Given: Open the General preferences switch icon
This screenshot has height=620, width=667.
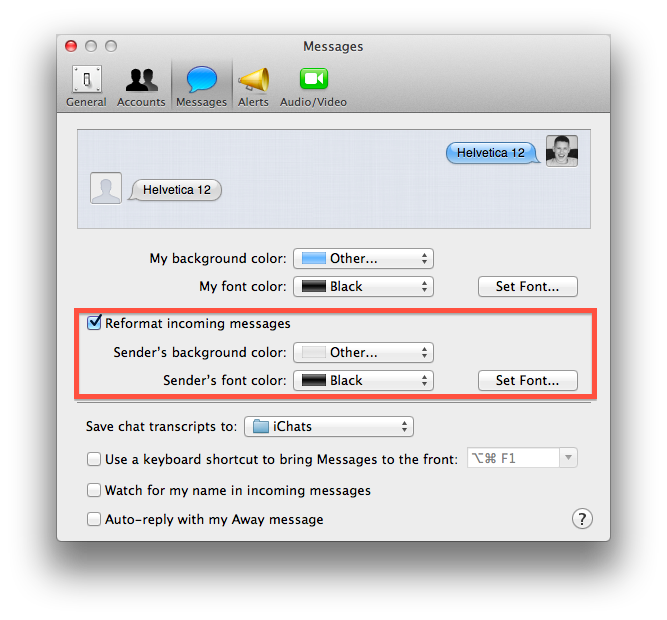Looking at the screenshot, I should point(86,79).
